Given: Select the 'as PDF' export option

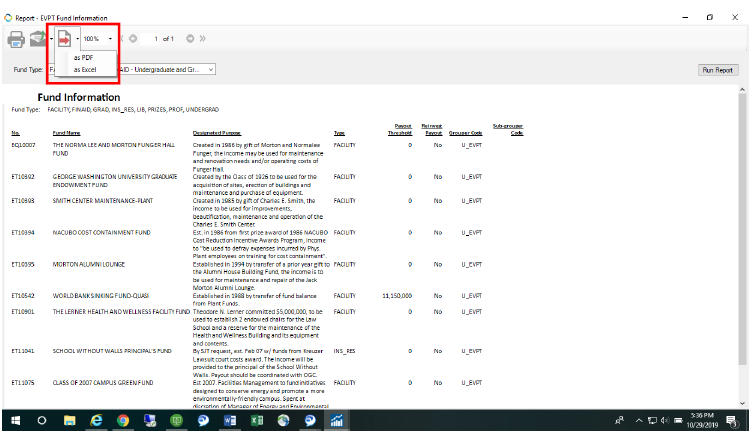Looking at the screenshot, I should [x=83, y=58].
